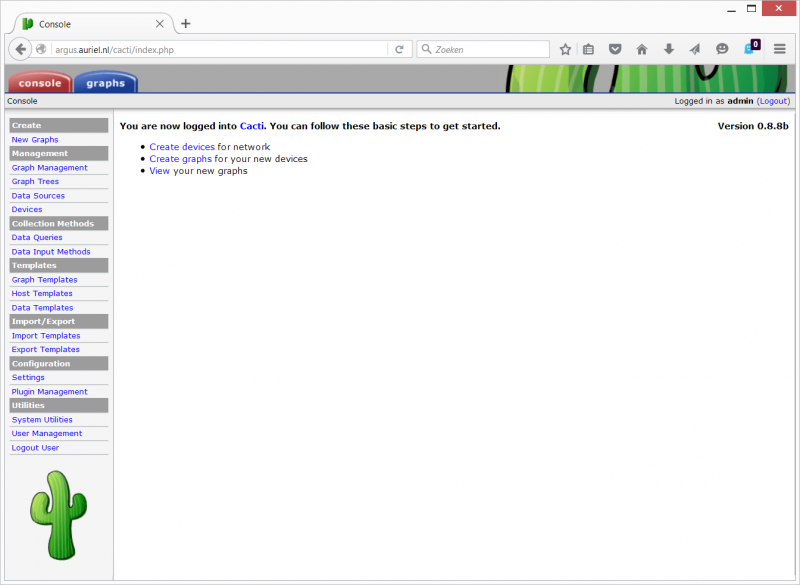The image size is (800, 585).
Task: Click the Pocket icon in toolbar
Action: tap(615, 49)
